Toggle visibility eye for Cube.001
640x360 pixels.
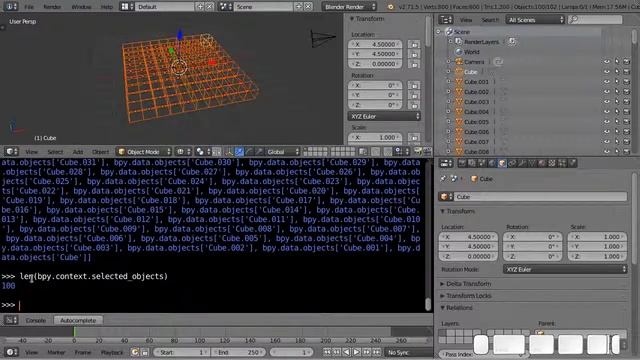(607, 82)
